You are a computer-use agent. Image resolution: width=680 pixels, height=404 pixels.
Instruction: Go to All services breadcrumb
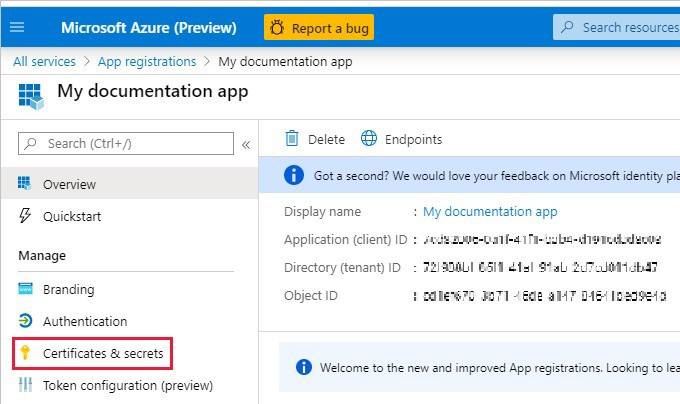coord(44,62)
